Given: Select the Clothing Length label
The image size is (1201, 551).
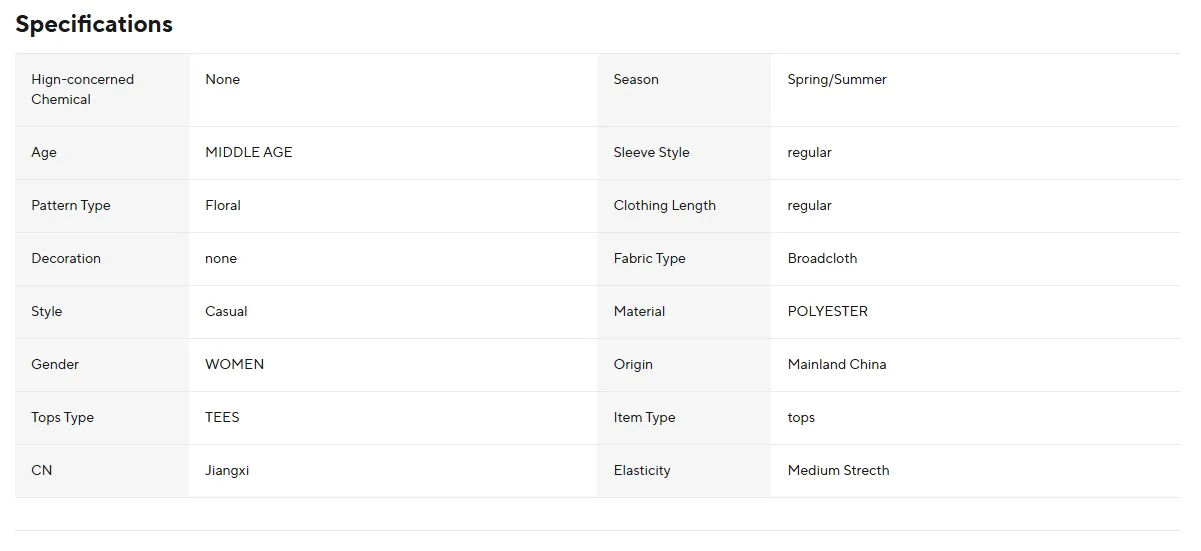Looking at the screenshot, I should (665, 206).
